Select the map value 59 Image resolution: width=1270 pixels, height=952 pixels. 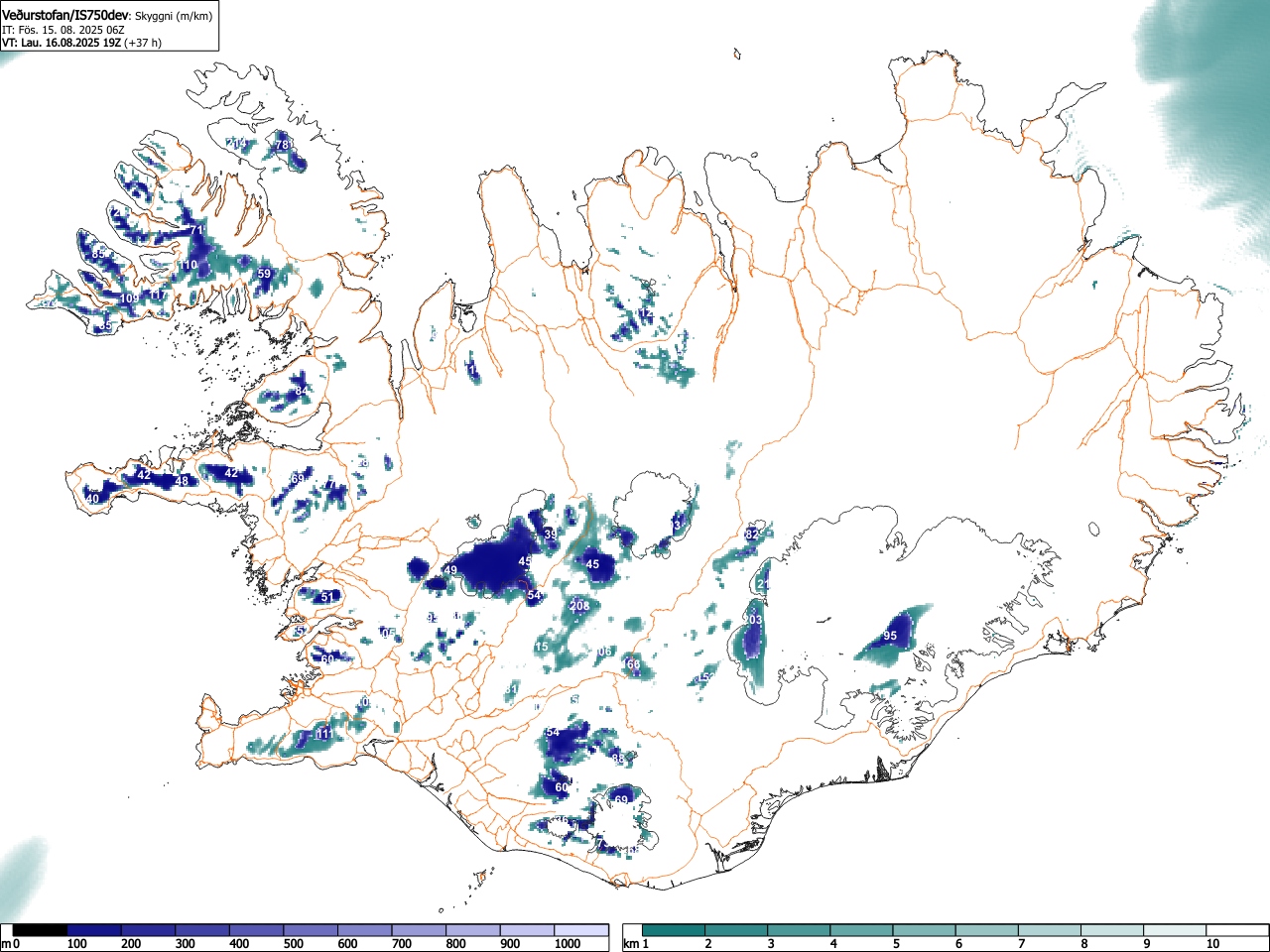[x=264, y=274]
